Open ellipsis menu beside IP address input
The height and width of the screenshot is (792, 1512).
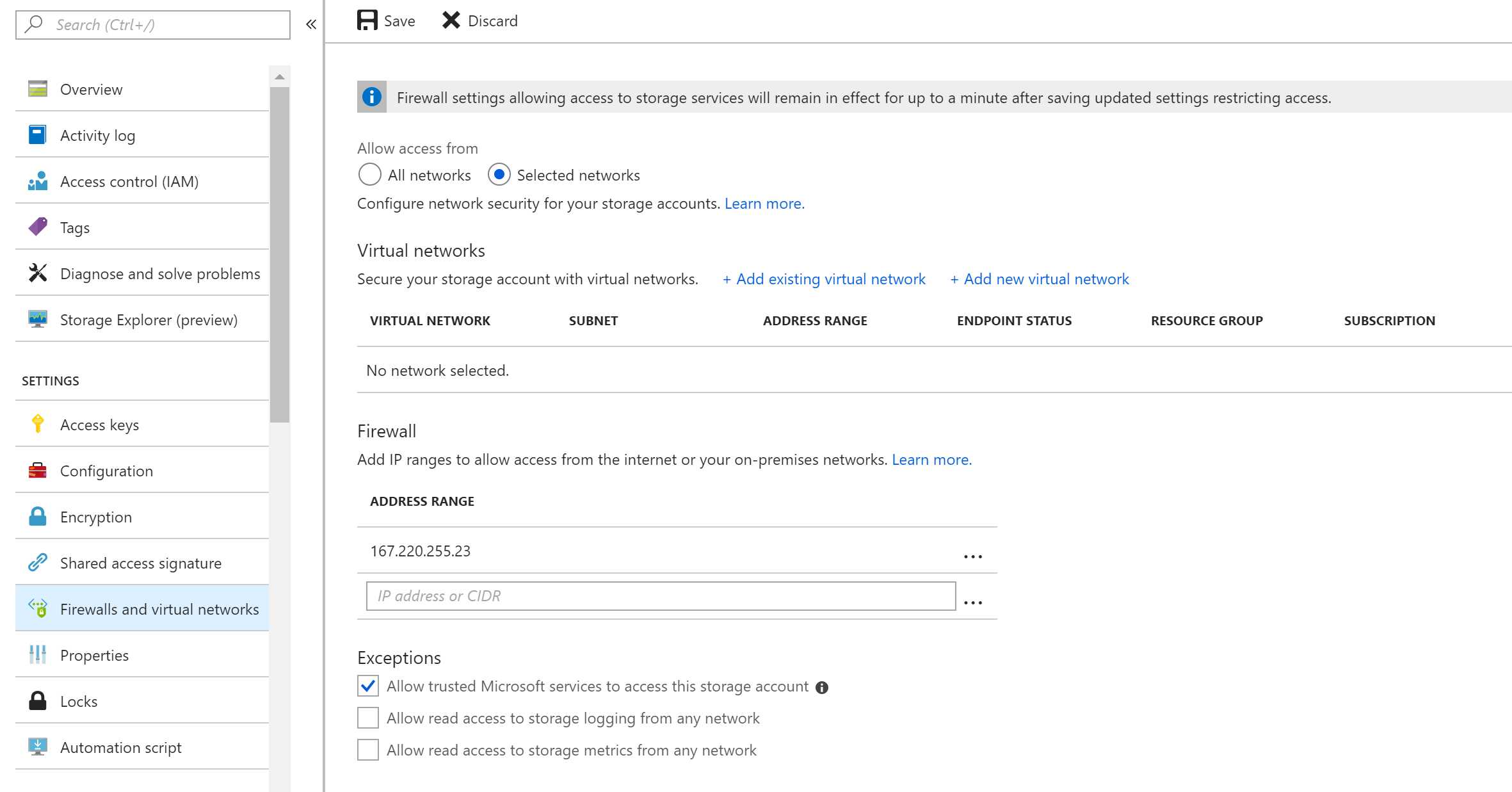click(972, 602)
